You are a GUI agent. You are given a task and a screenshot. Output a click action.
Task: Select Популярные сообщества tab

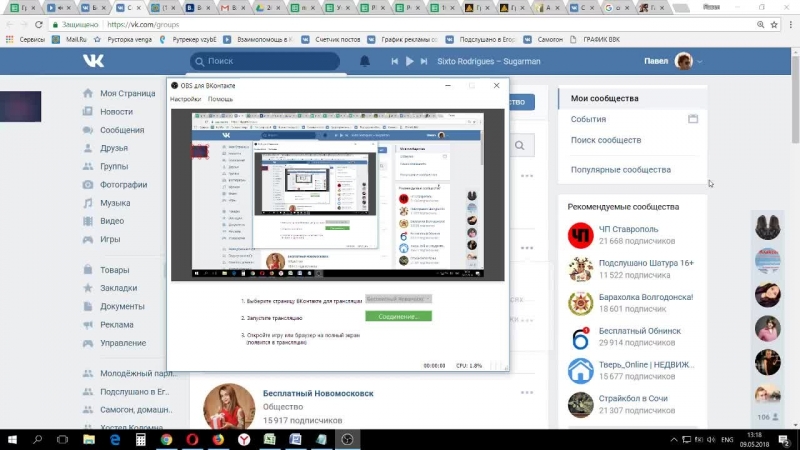tap(620, 170)
